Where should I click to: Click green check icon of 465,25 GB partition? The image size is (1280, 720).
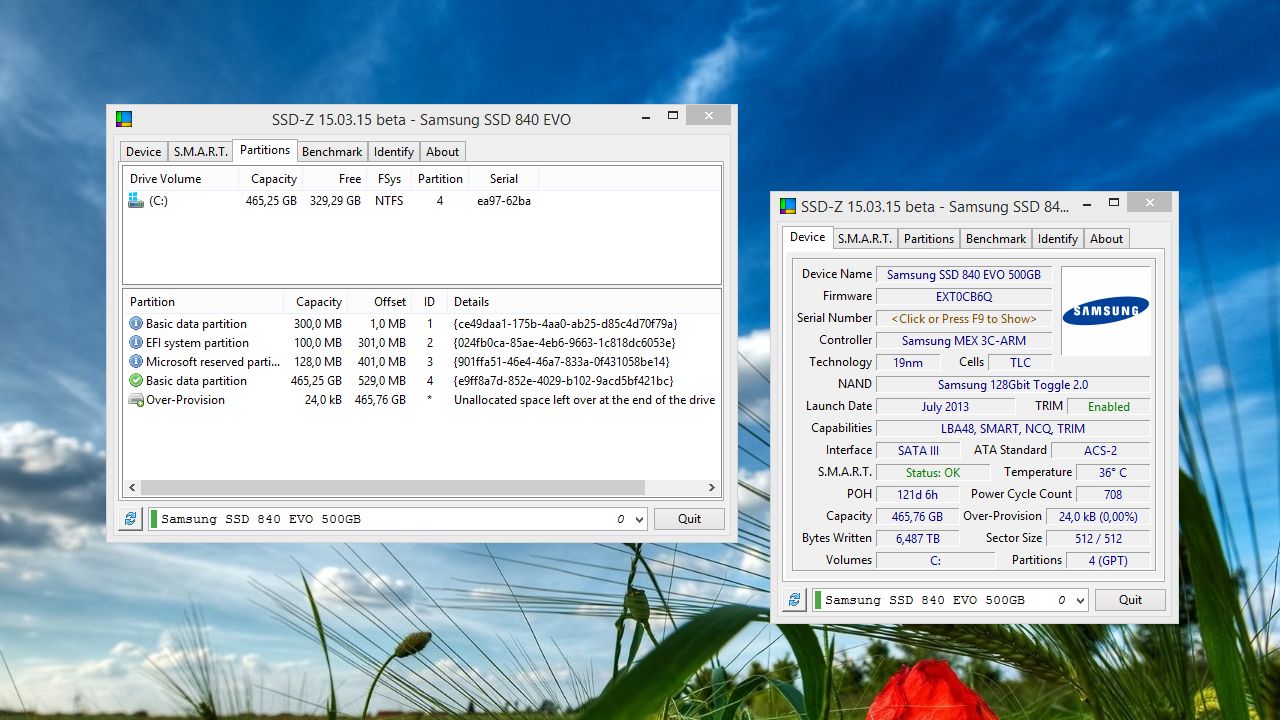pyautogui.click(x=136, y=381)
